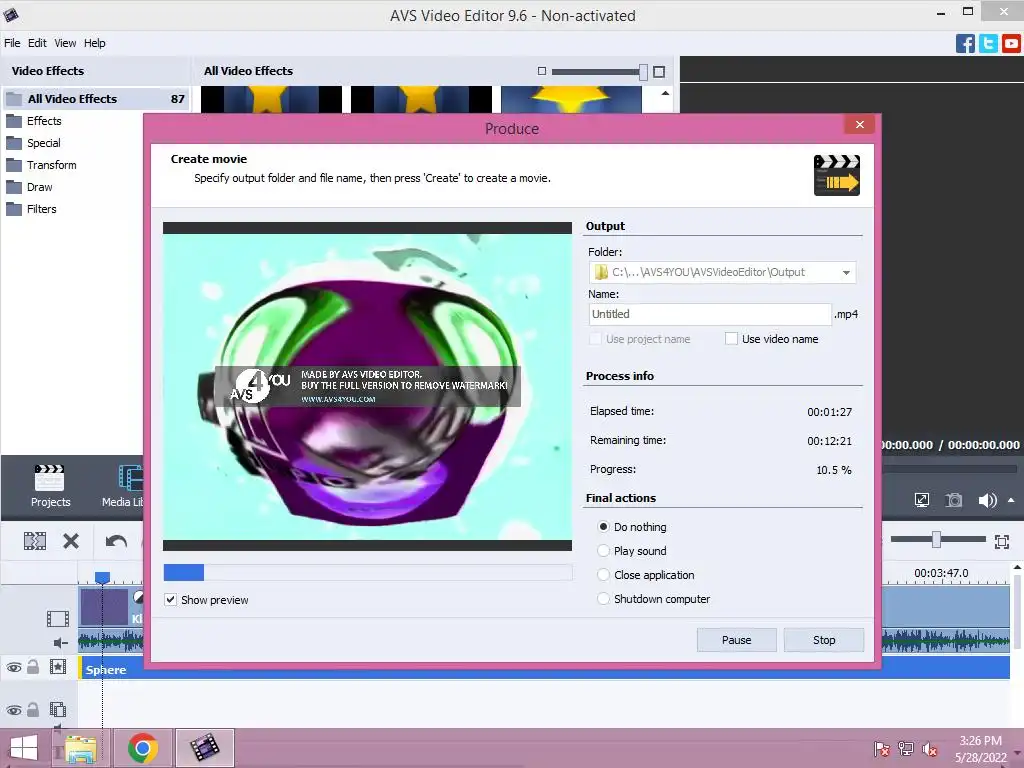Click the production progress bar
The image size is (1024, 768).
coord(368,573)
